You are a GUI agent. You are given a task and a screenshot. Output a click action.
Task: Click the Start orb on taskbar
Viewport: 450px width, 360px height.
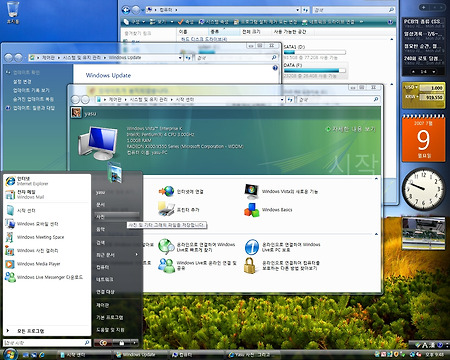(10, 354)
